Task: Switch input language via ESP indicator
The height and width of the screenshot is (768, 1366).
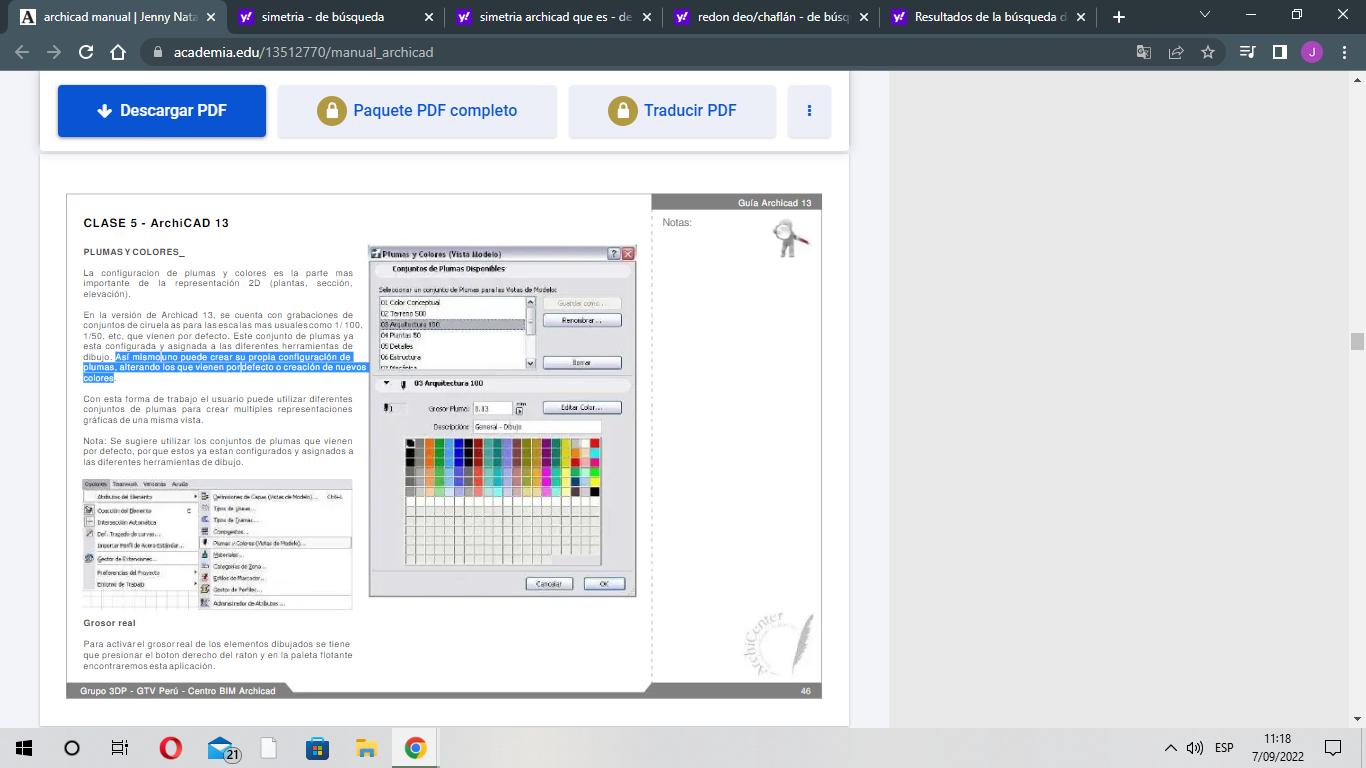Action: [x=1224, y=748]
